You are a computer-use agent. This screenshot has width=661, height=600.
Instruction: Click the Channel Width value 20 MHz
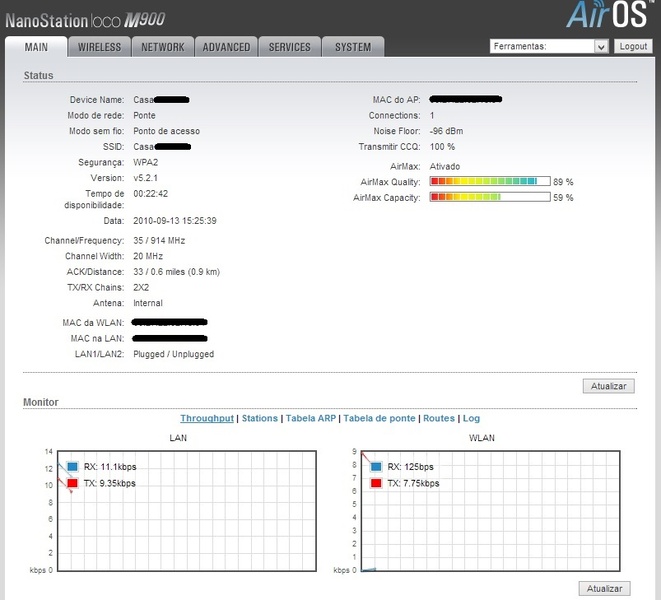(148, 256)
